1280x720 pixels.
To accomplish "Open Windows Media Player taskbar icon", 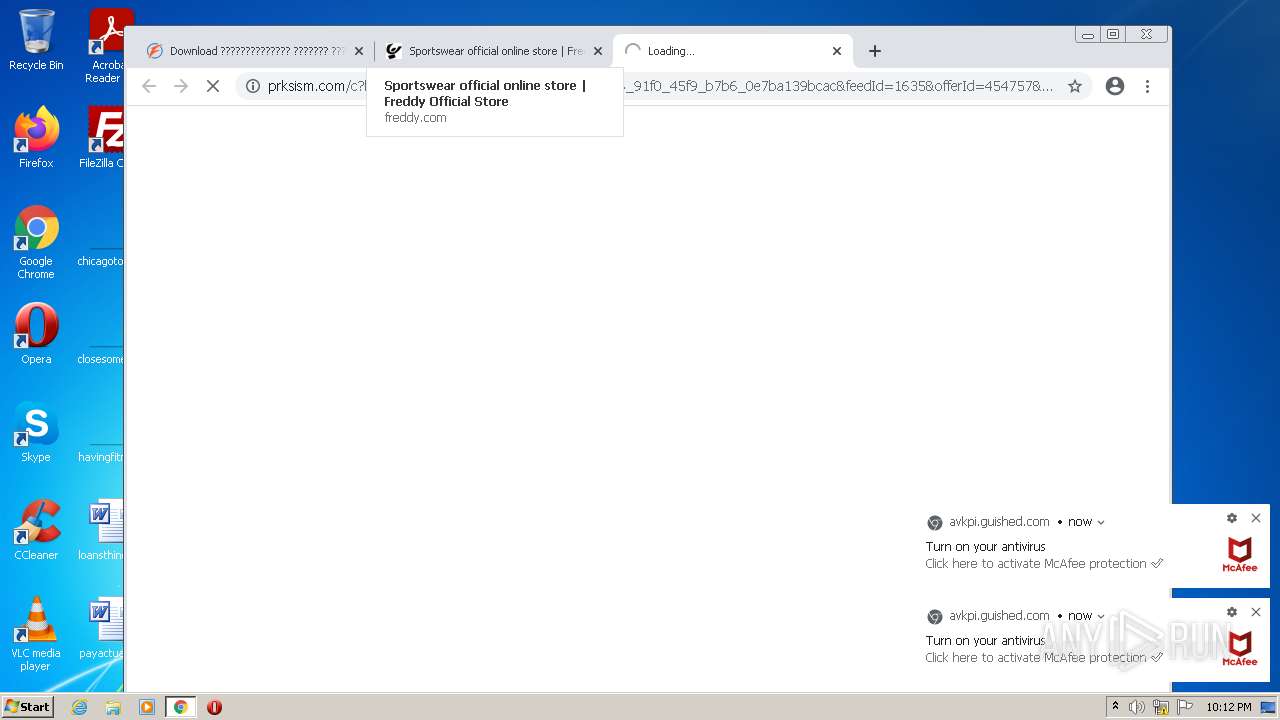I will tap(147, 707).
